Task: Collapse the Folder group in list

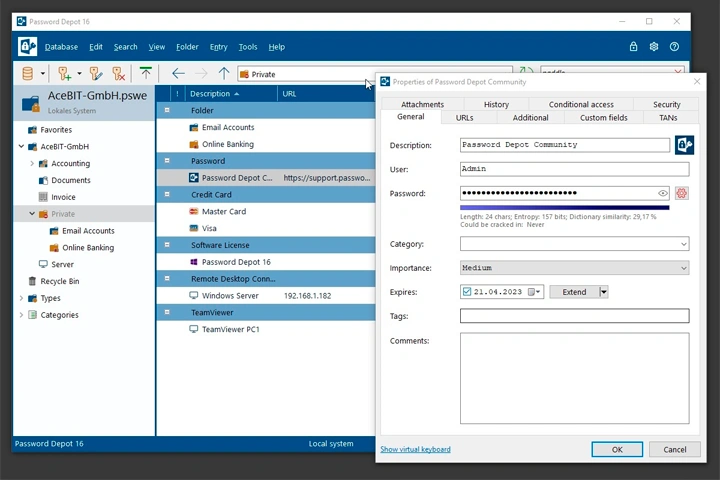Action: tap(167, 110)
